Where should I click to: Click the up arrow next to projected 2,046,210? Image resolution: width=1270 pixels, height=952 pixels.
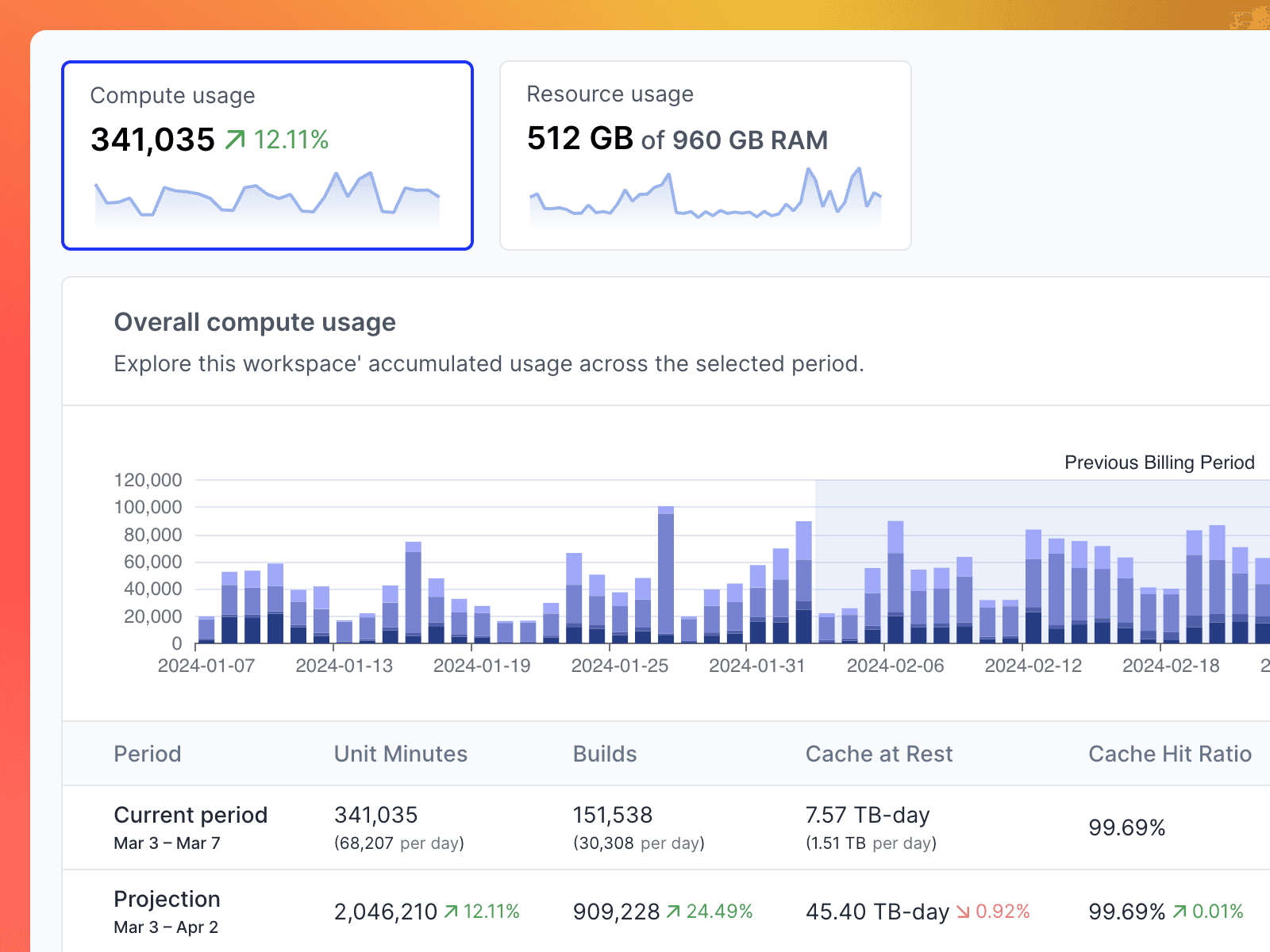coord(451,912)
